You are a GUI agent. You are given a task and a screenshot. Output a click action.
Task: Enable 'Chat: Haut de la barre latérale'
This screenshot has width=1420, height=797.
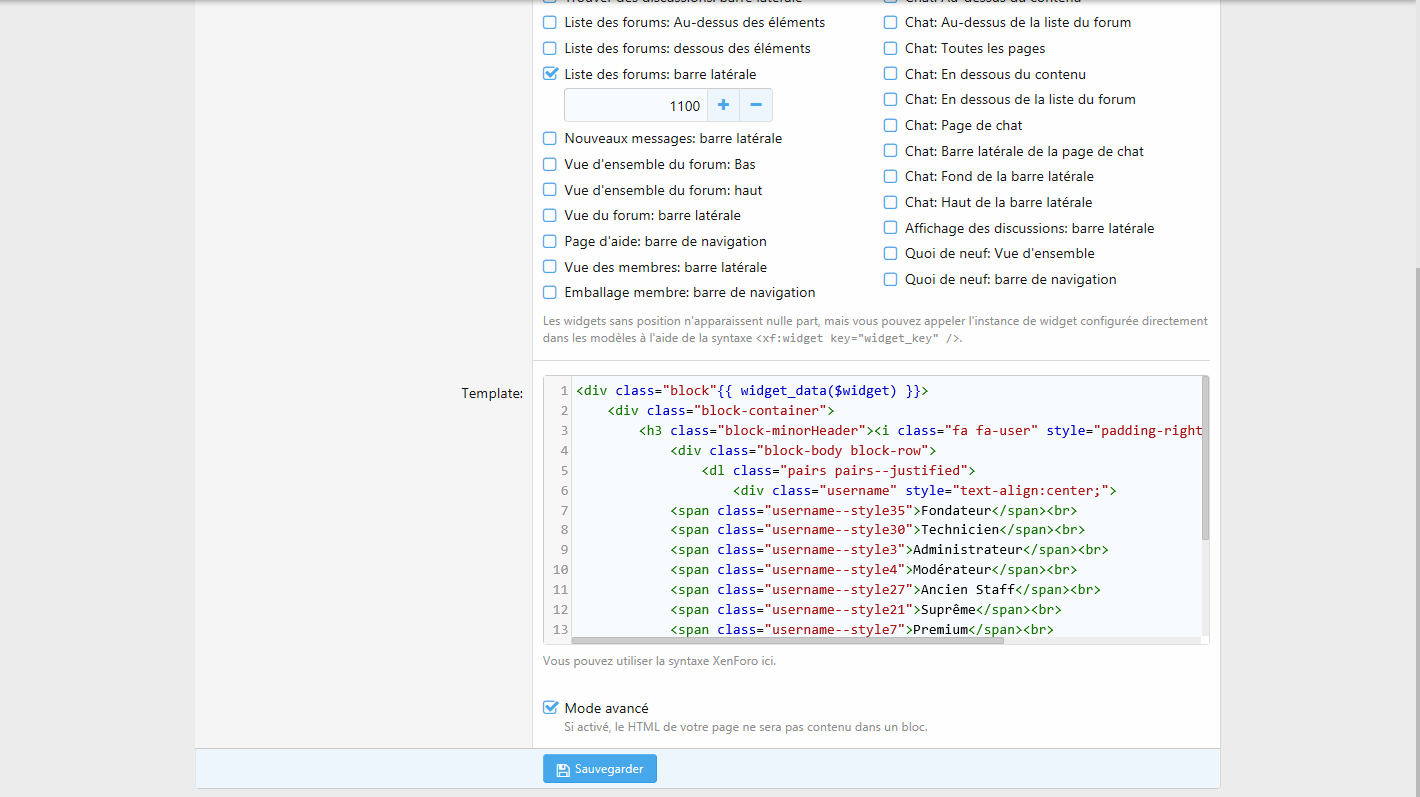(x=891, y=202)
